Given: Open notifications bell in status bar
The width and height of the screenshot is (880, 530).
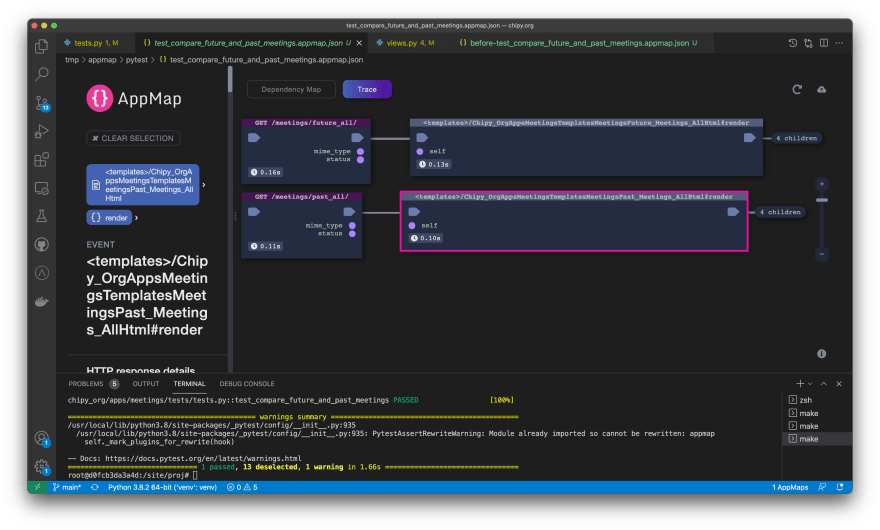Looking at the screenshot, I should (840, 487).
